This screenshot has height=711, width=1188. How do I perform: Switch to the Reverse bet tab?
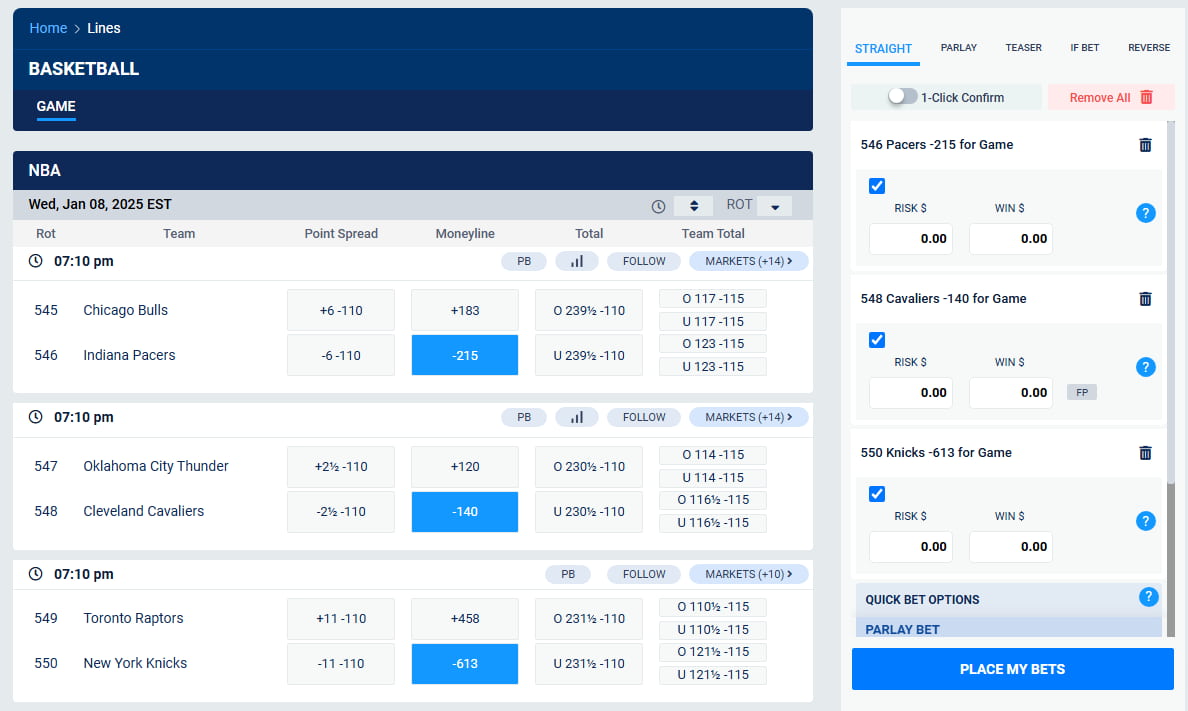point(1149,48)
